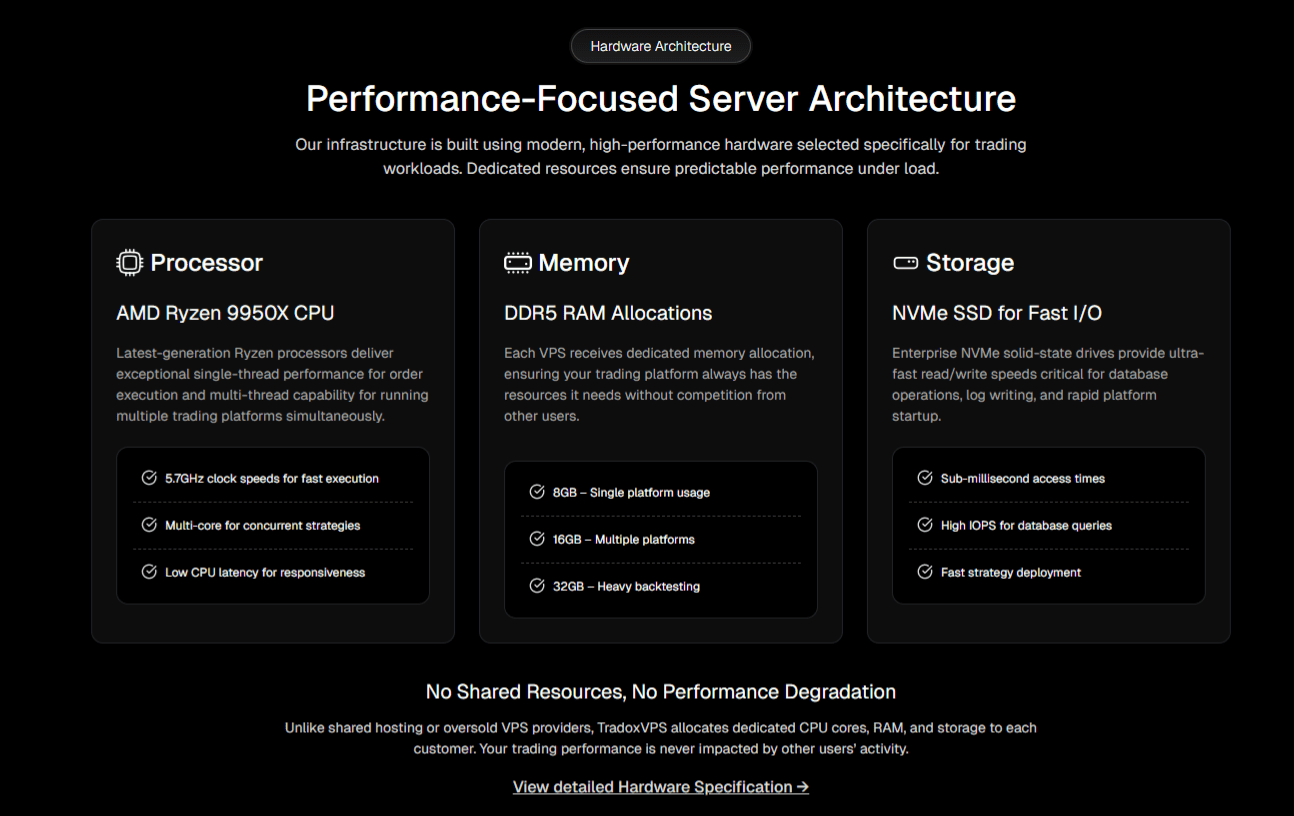This screenshot has height=816, width=1294.
Task: Click the Hardware Architecture badge
Action: pos(660,45)
